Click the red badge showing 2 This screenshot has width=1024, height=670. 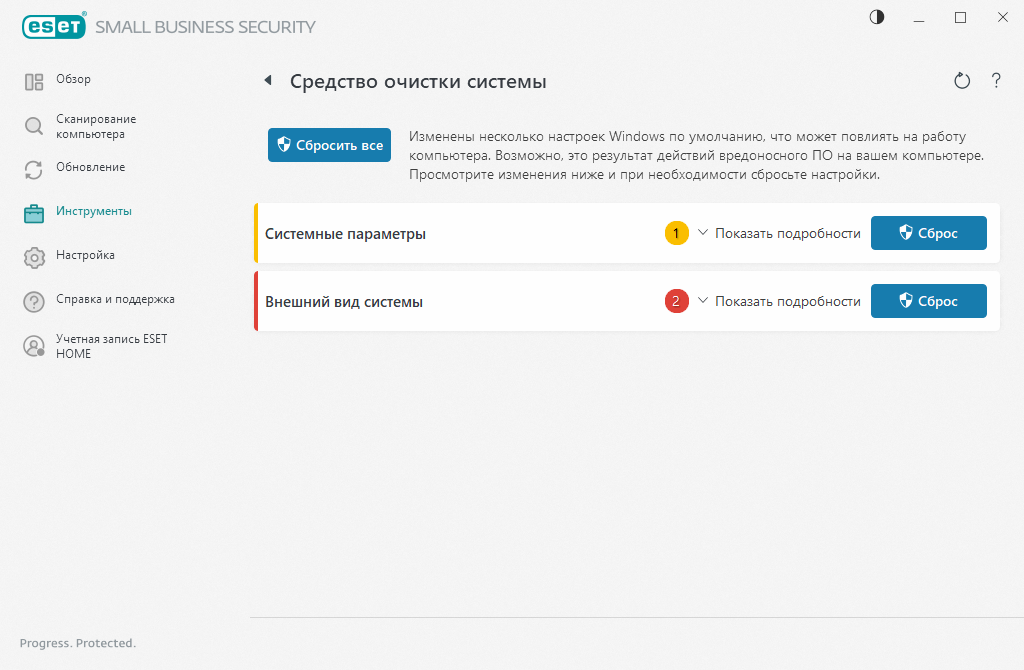[677, 300]
